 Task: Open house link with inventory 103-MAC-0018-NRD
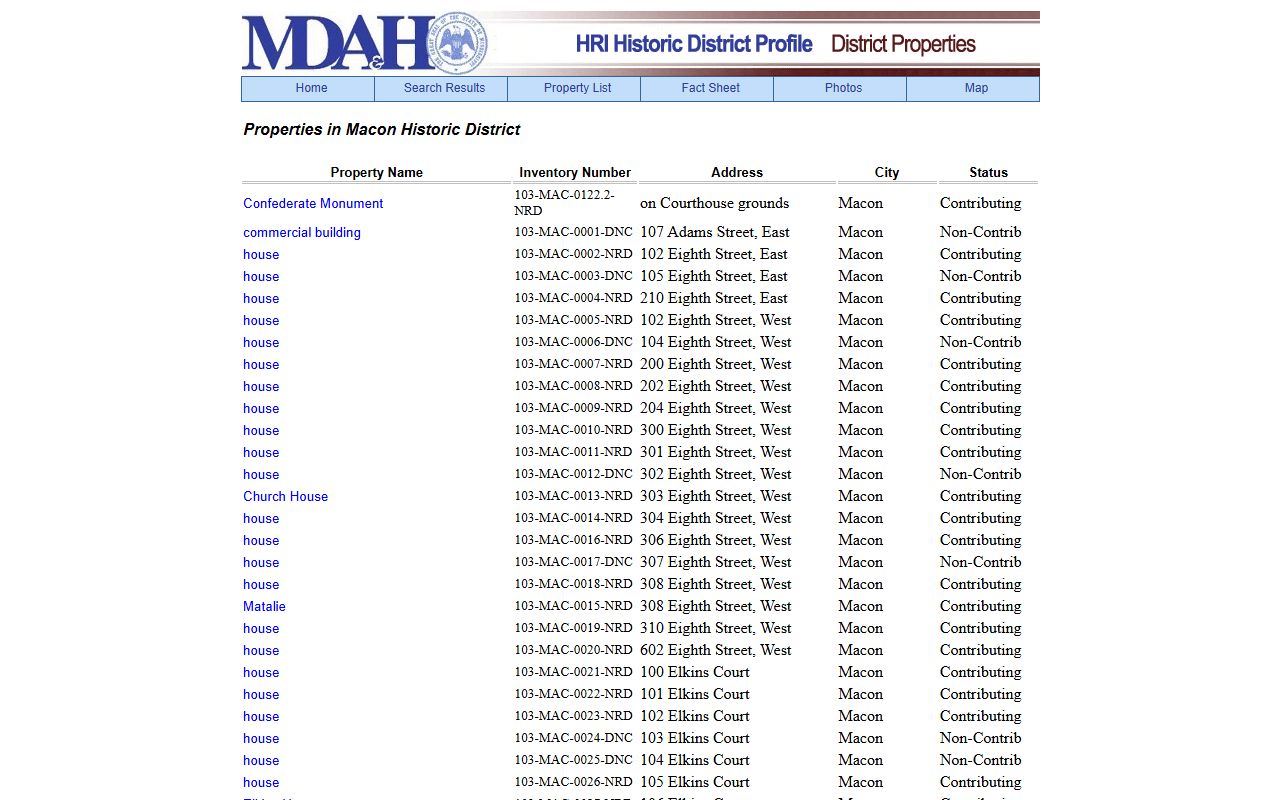click(x=261, y=584)
